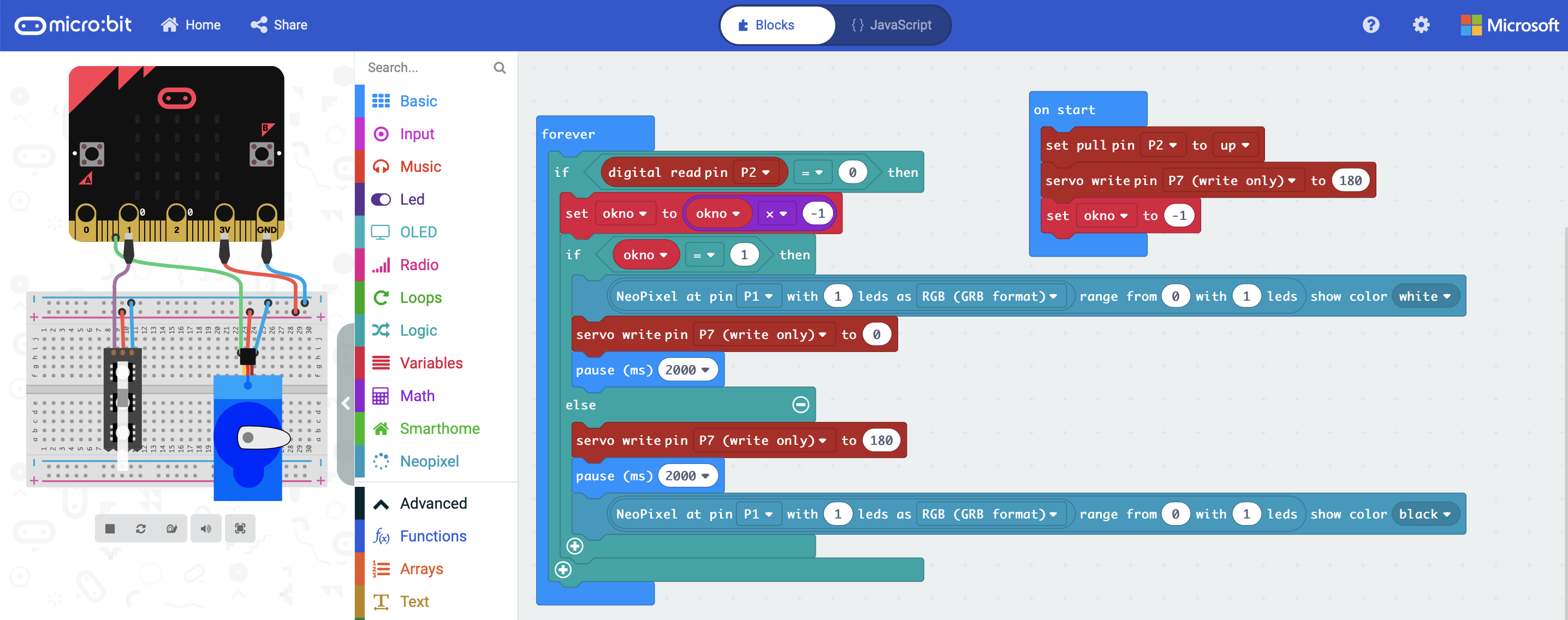This screenshot has height=620, width=1568.
Task: Stop the simulator
Action: coord(110,528)
